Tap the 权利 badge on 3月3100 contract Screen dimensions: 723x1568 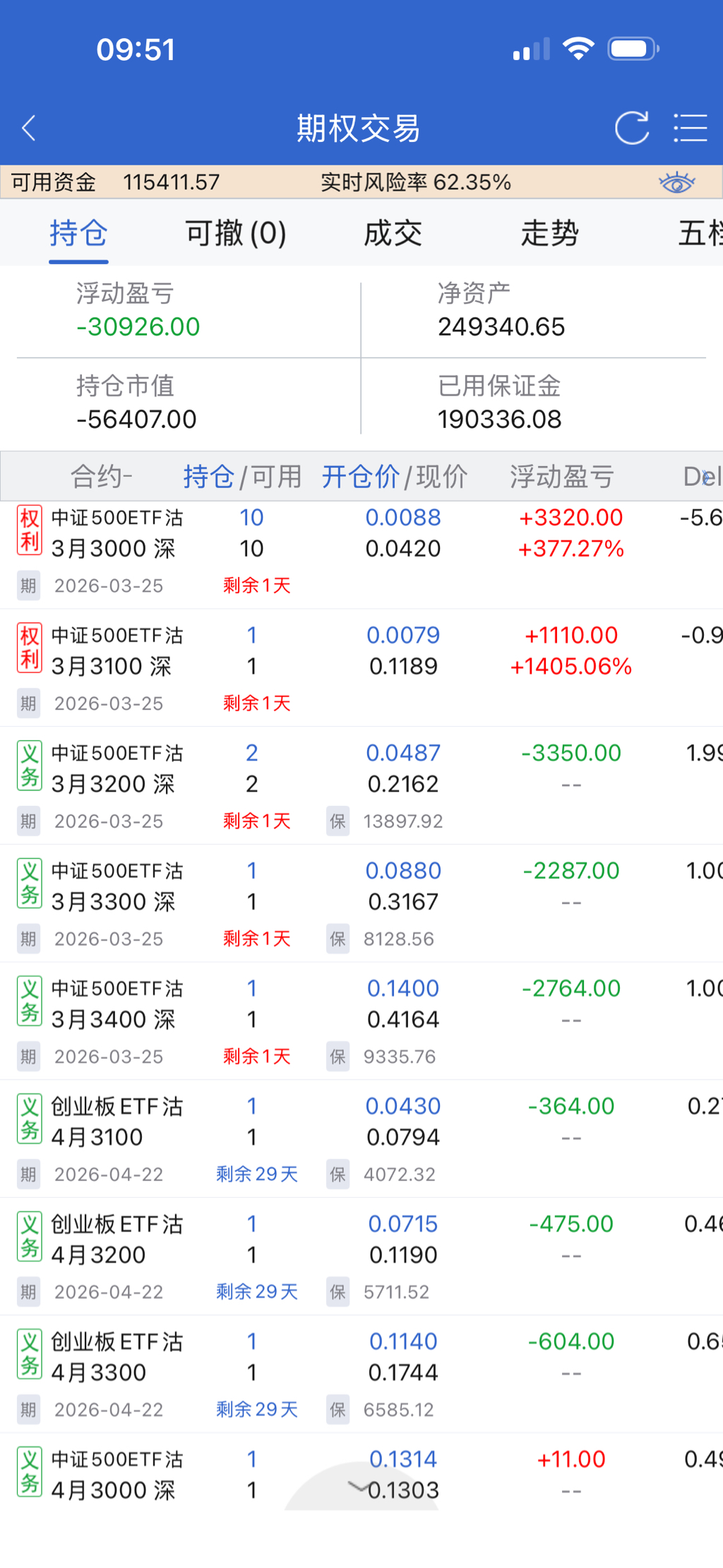(x=30, y=648)
